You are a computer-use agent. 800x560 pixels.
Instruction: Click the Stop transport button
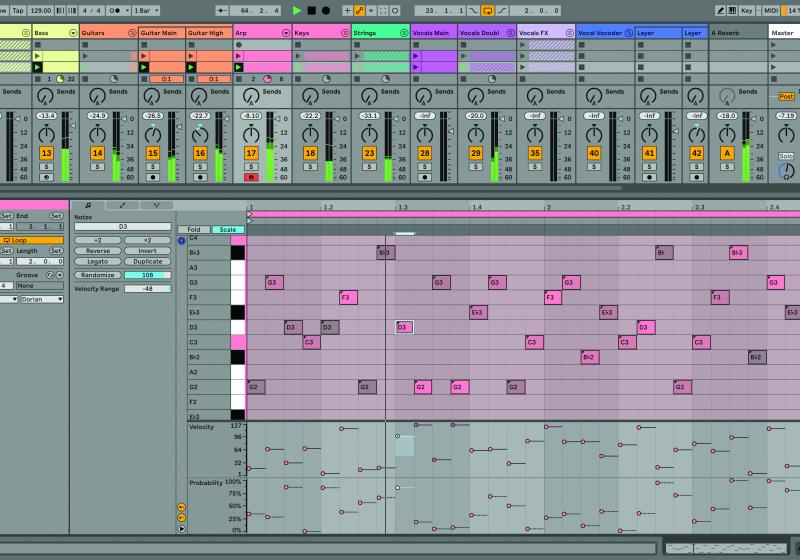(311, 10)
